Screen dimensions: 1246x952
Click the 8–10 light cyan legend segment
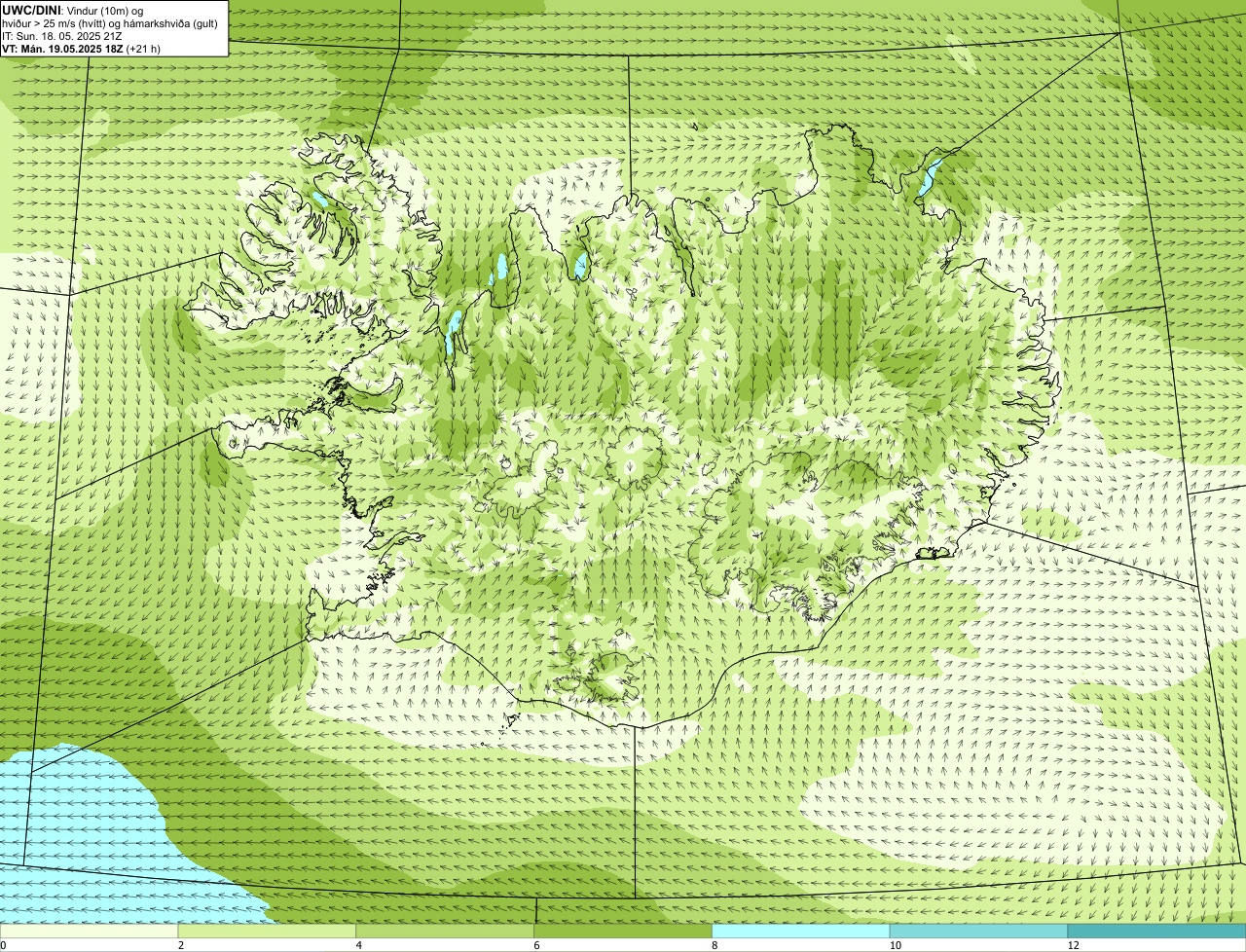(x=802, y=931)
